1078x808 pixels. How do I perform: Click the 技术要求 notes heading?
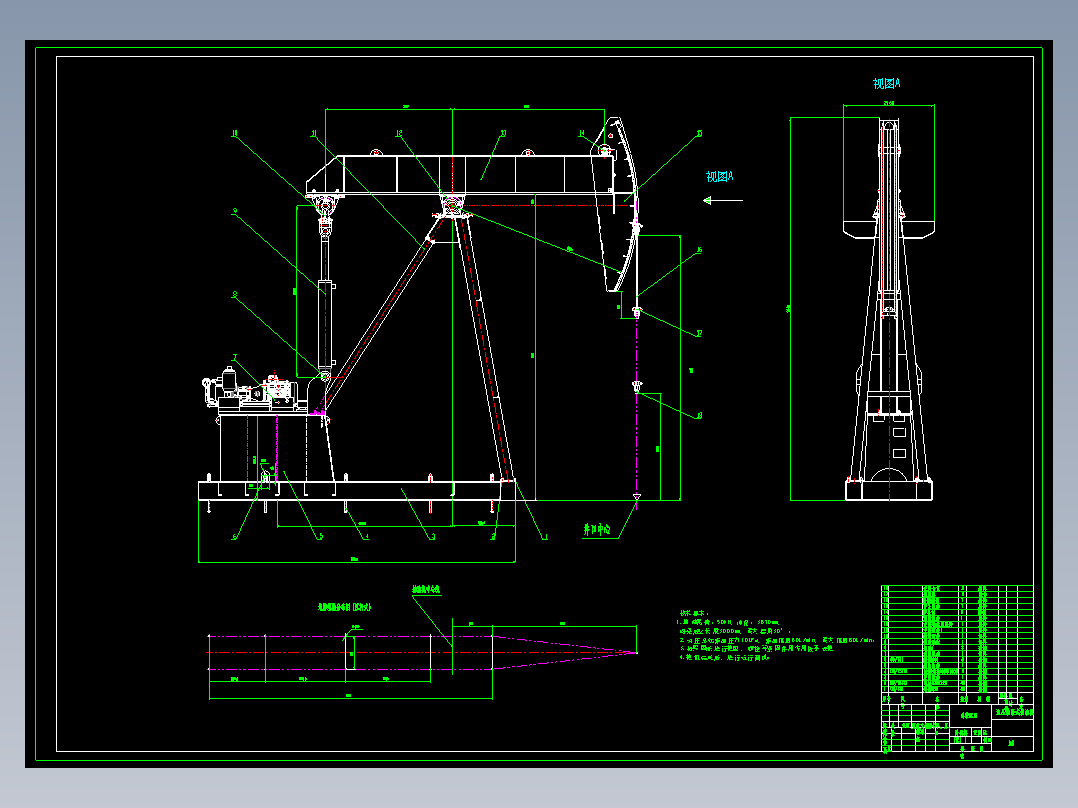point(693,613)
